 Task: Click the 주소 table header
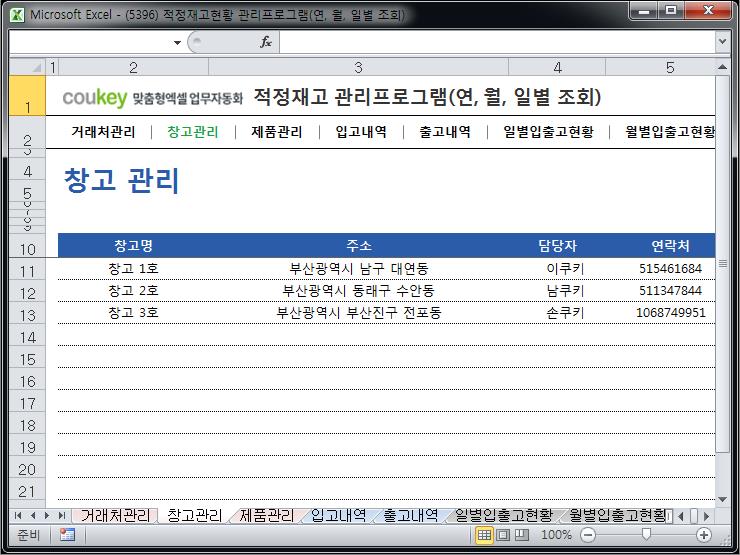pos(358,245)
